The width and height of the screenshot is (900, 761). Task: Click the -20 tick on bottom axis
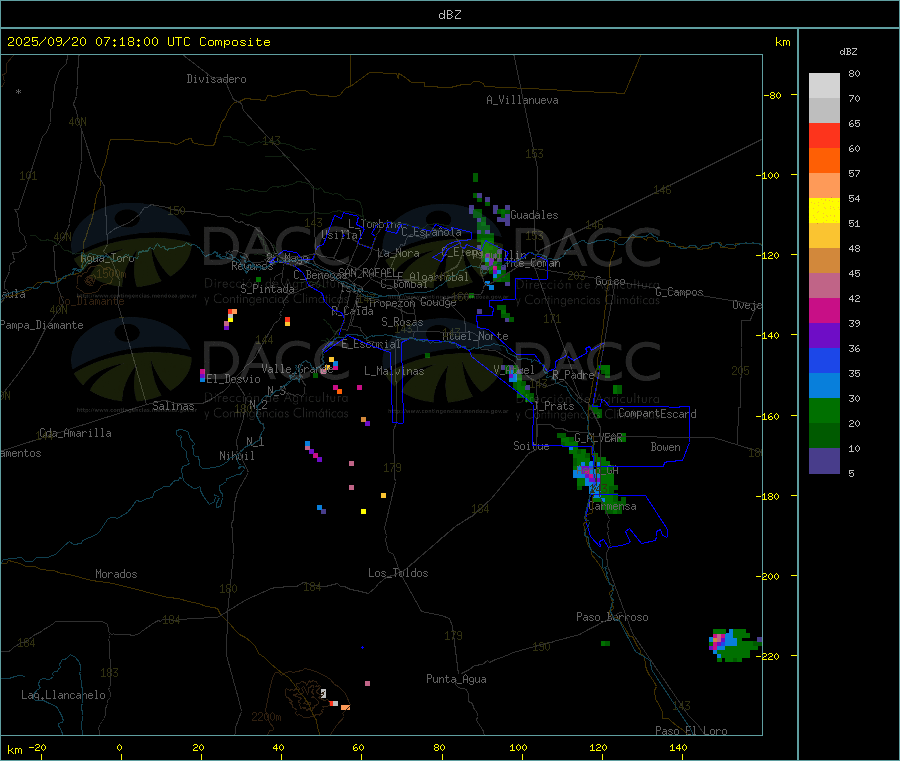click(x=38, y=748)
